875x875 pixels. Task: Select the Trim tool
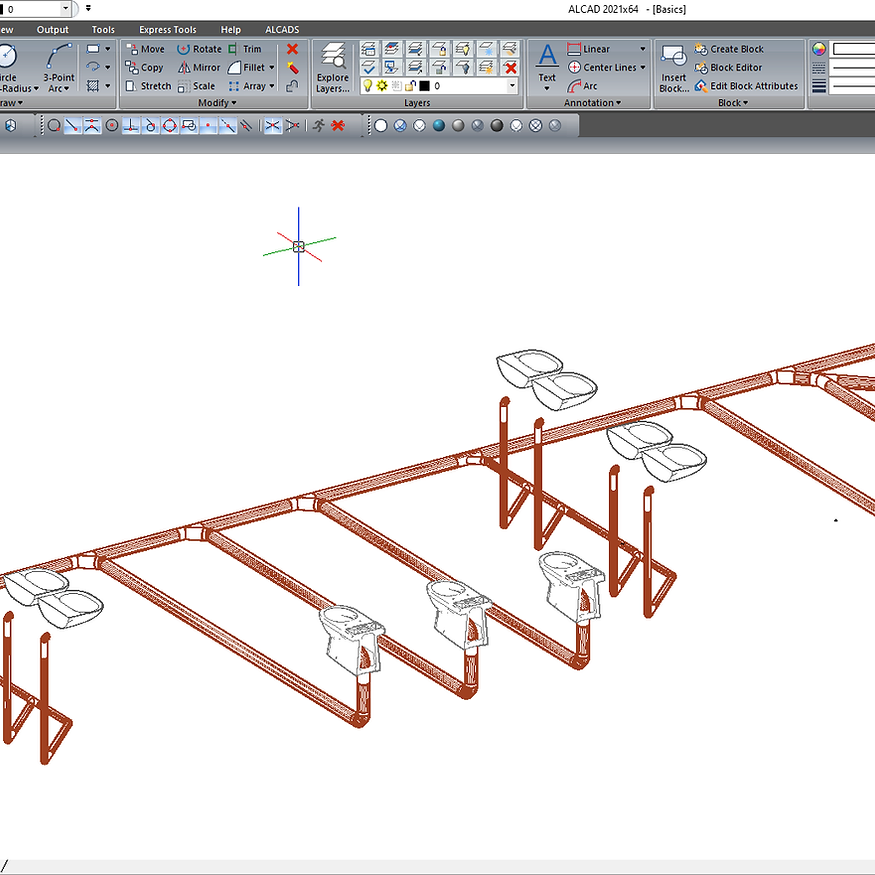coord(244,49)
